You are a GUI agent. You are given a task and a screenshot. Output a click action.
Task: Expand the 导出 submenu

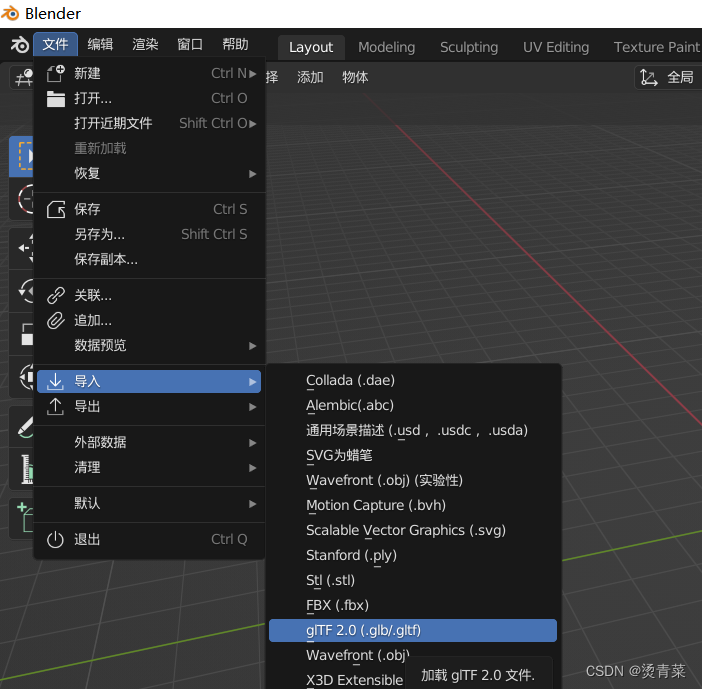[149, 407]
